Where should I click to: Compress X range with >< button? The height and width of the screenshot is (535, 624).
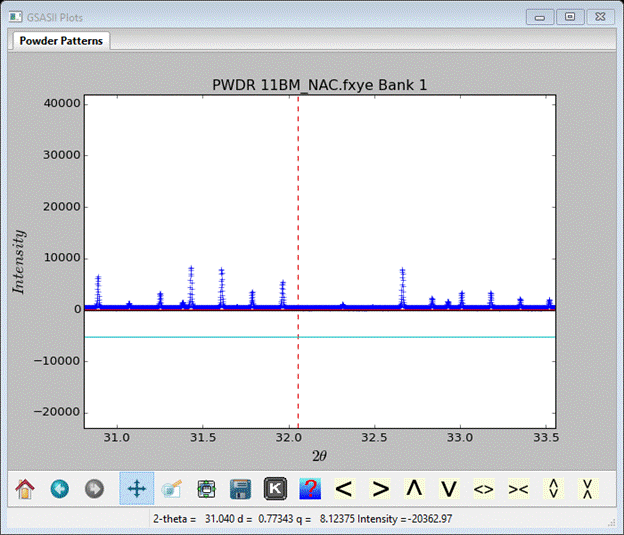[518, 488]
